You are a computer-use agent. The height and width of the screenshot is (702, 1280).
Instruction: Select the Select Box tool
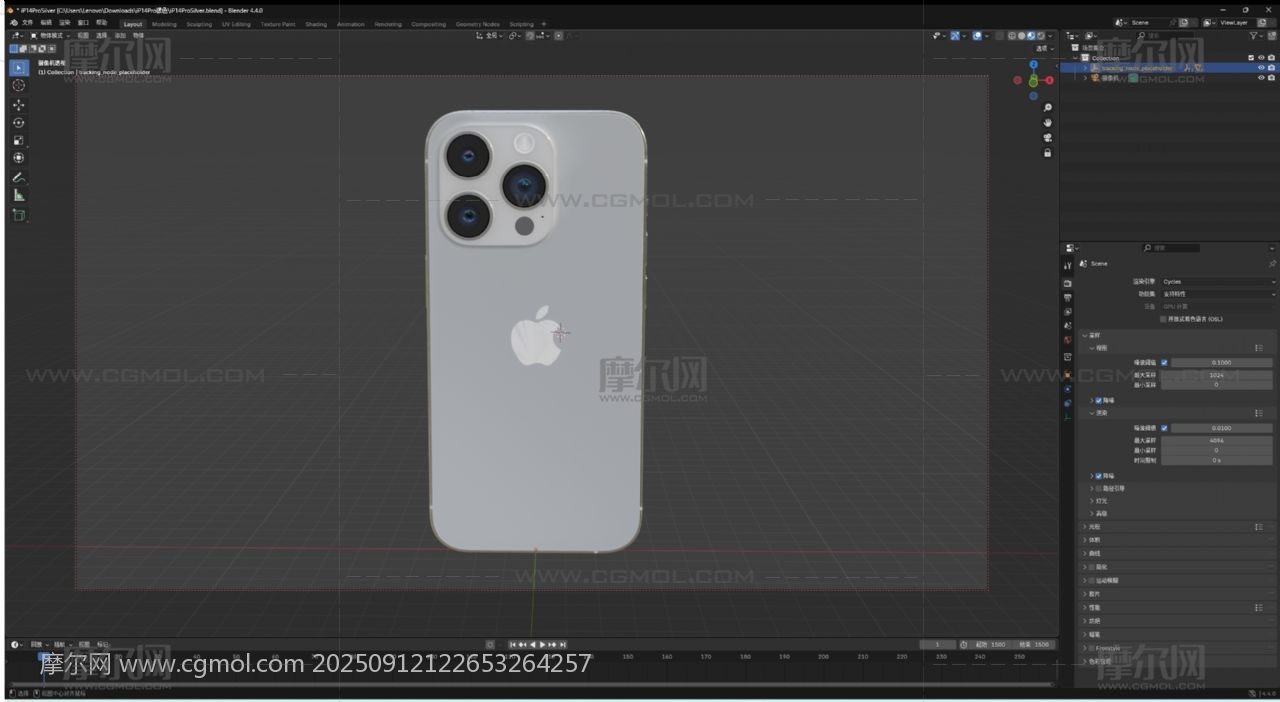(18, 67)
